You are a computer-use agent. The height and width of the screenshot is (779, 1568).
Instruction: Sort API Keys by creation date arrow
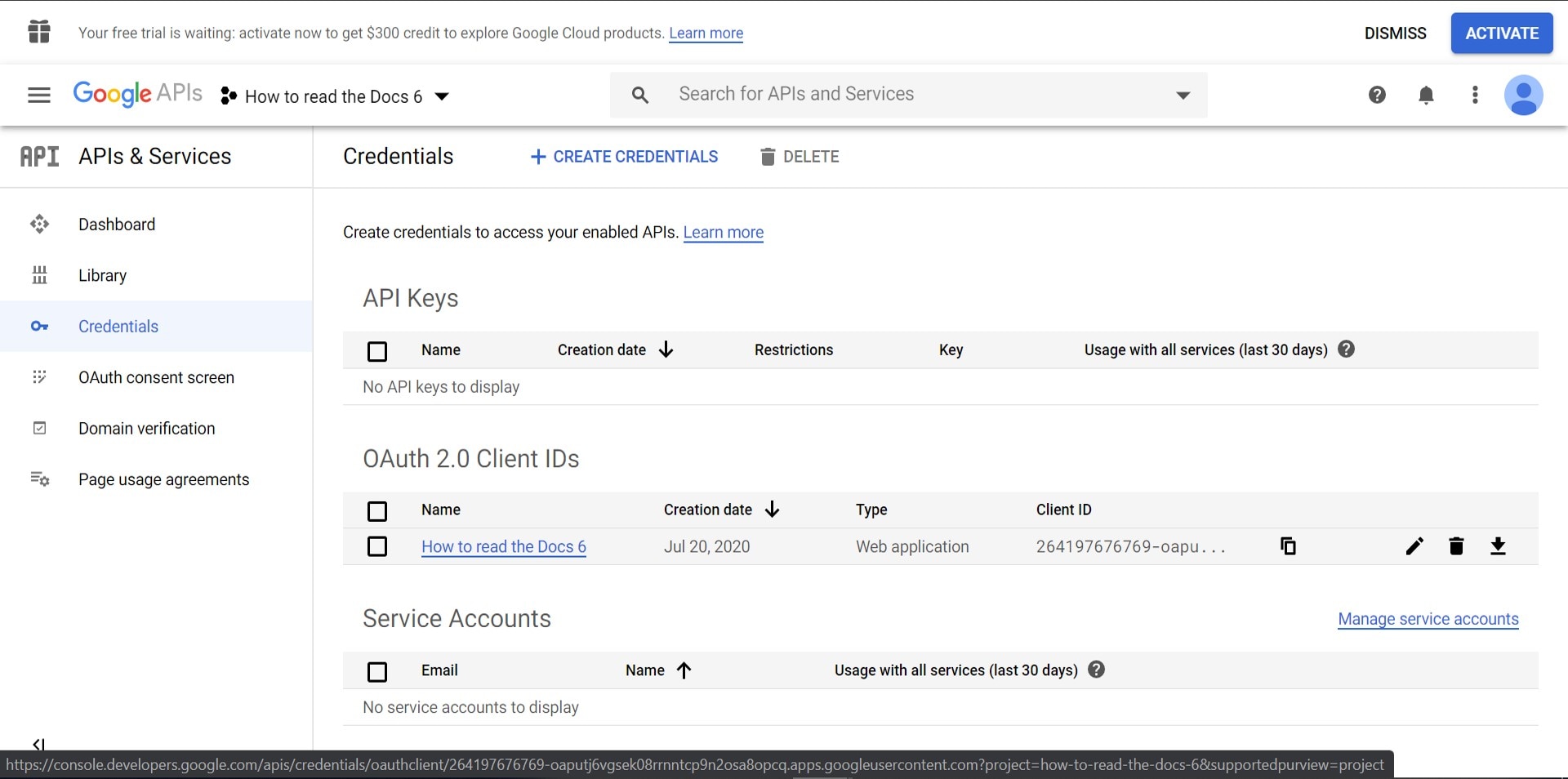coord(666,349)
